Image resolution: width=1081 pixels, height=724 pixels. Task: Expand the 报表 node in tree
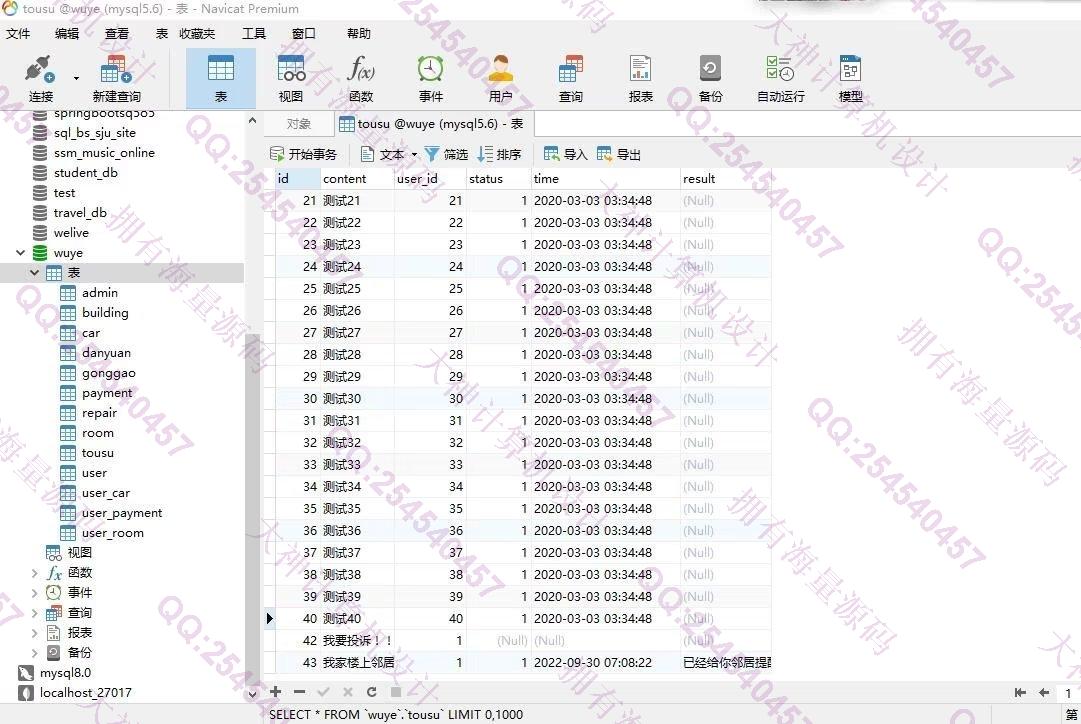click(34, 633)
